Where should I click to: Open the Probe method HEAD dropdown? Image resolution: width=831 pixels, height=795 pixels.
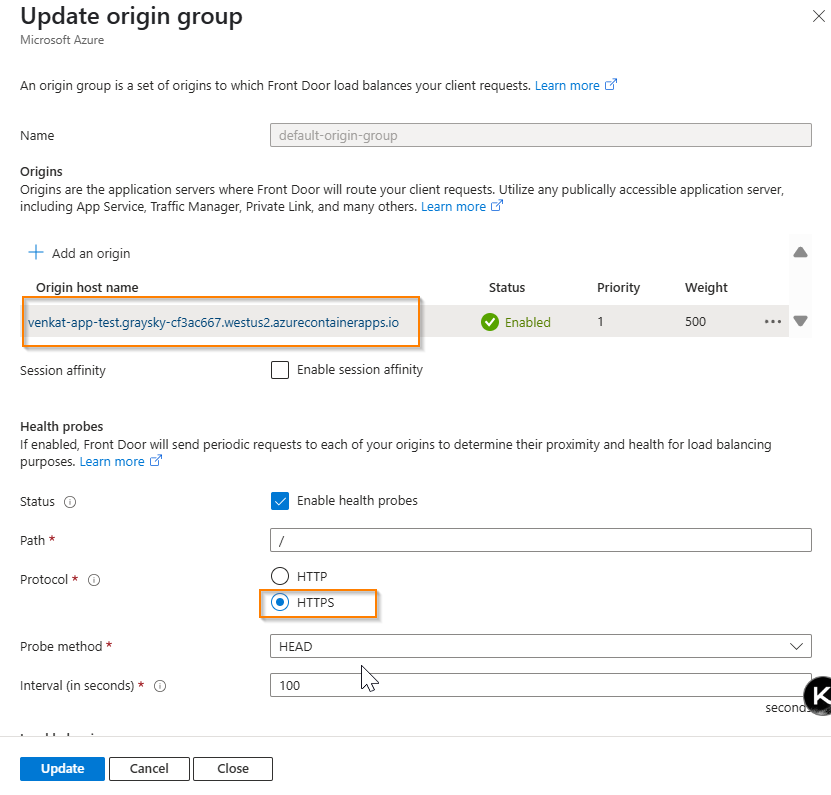(x=541, y=647)
